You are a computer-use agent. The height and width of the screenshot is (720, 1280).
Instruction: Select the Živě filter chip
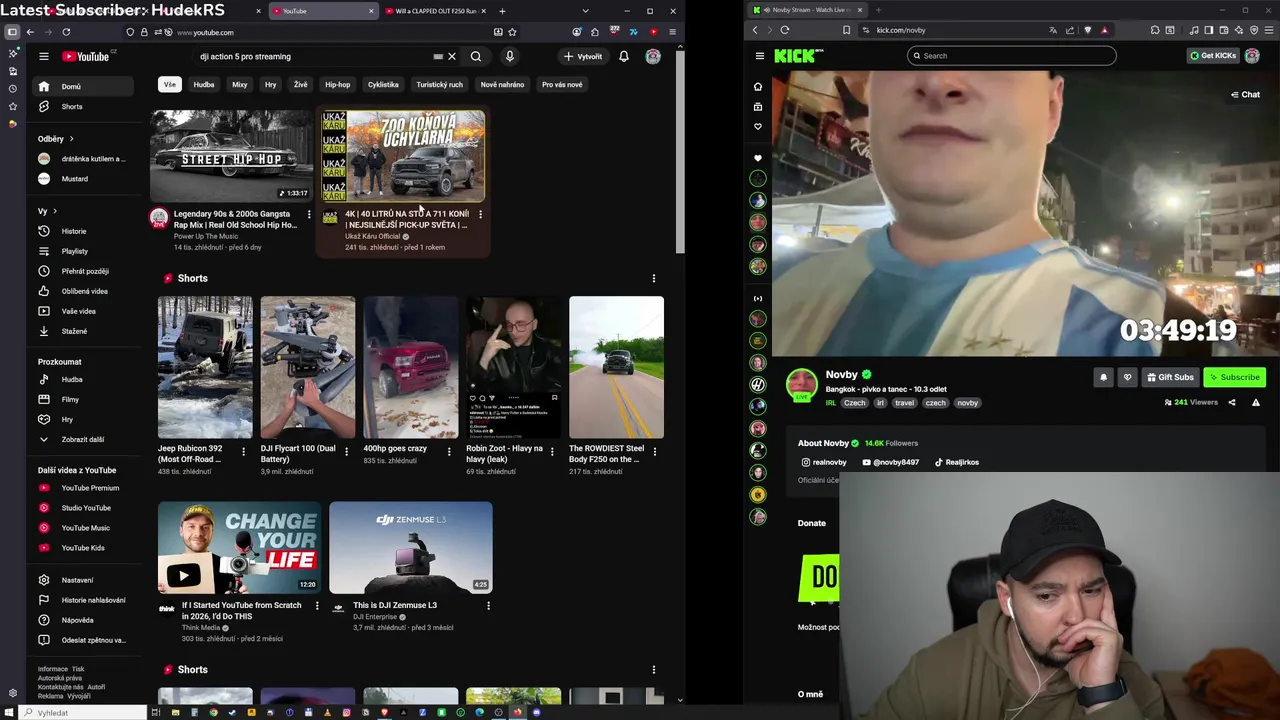click(x=300, y=84)
